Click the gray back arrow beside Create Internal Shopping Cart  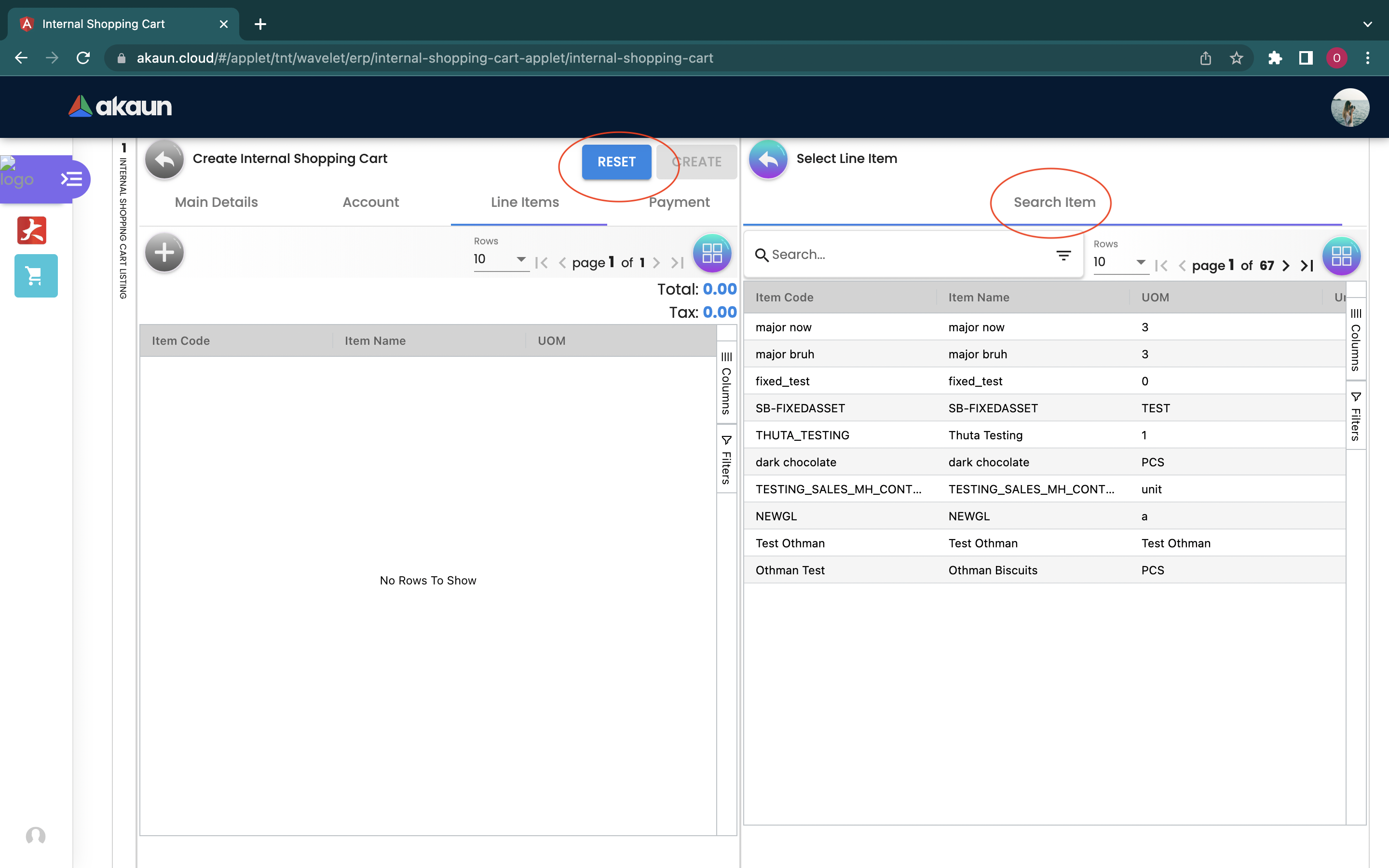(164, 160)
